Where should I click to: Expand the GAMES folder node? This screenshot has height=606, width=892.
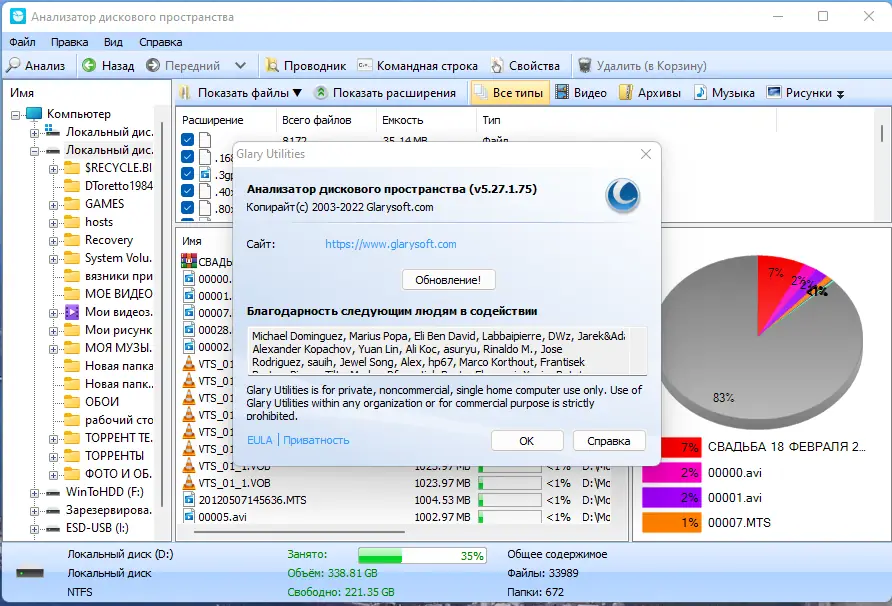pyautogui.click(x=53, y=205)
